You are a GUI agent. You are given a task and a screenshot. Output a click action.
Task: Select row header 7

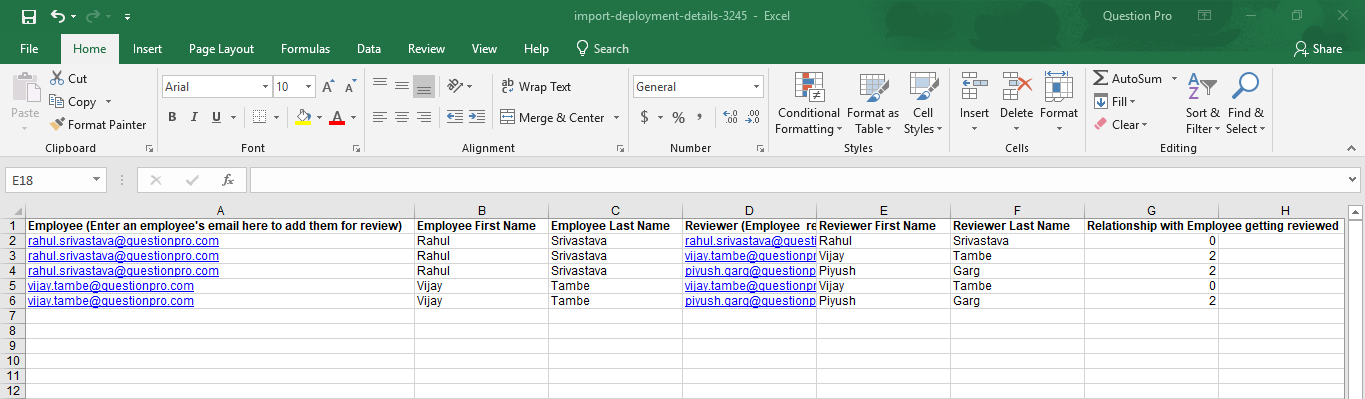[x=13, y=315]
